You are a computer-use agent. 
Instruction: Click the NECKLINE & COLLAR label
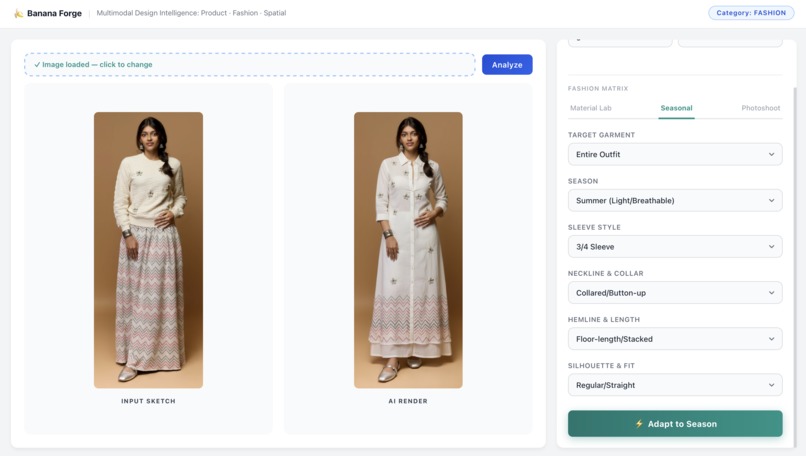[x=606, y=273]
